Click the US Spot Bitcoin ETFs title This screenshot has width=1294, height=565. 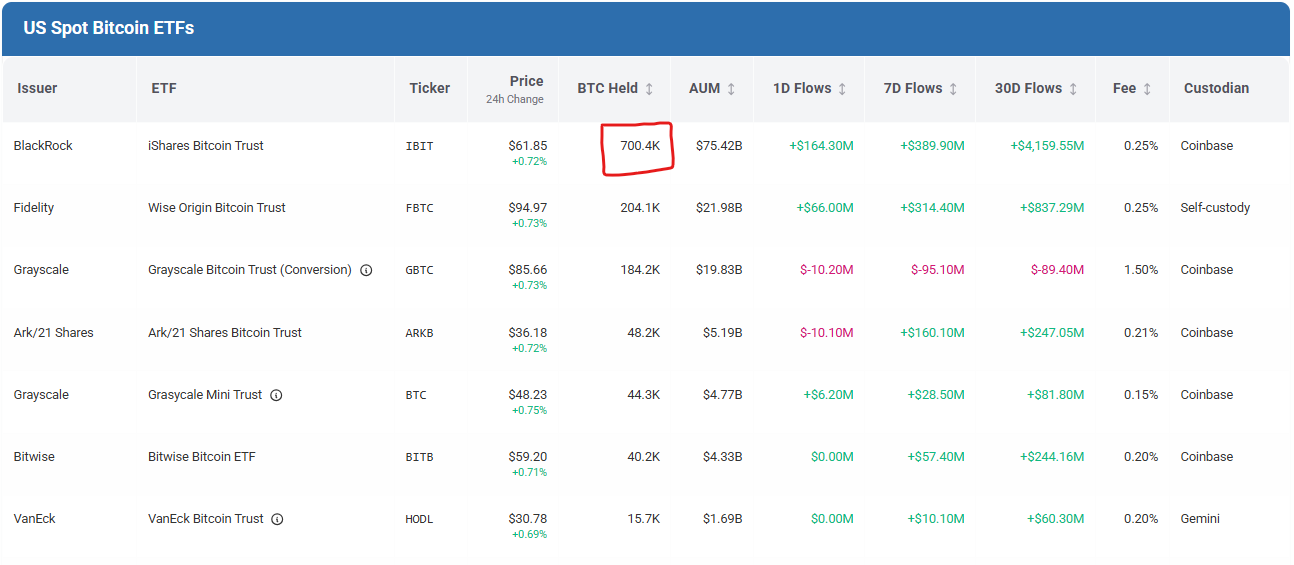point(109,28)
